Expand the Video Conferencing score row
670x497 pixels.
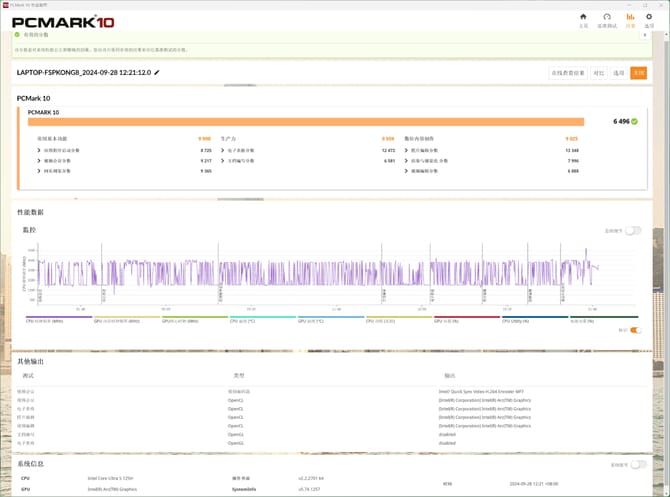tap(62, 160)
